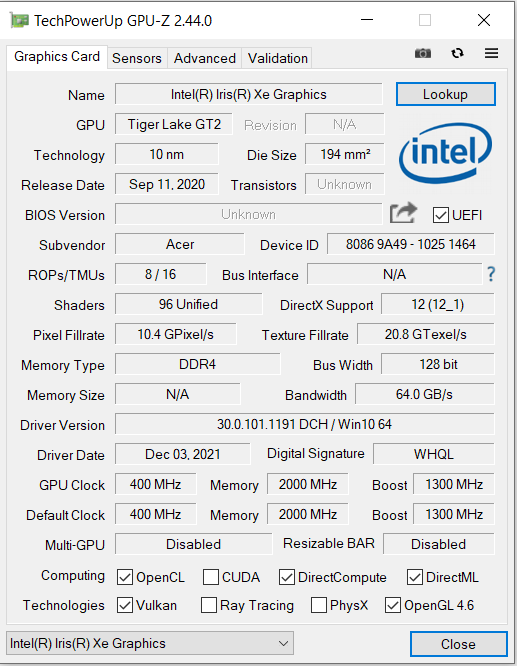Open the hamburger menu icon
517x666 pixels.
tap(492, 53)
